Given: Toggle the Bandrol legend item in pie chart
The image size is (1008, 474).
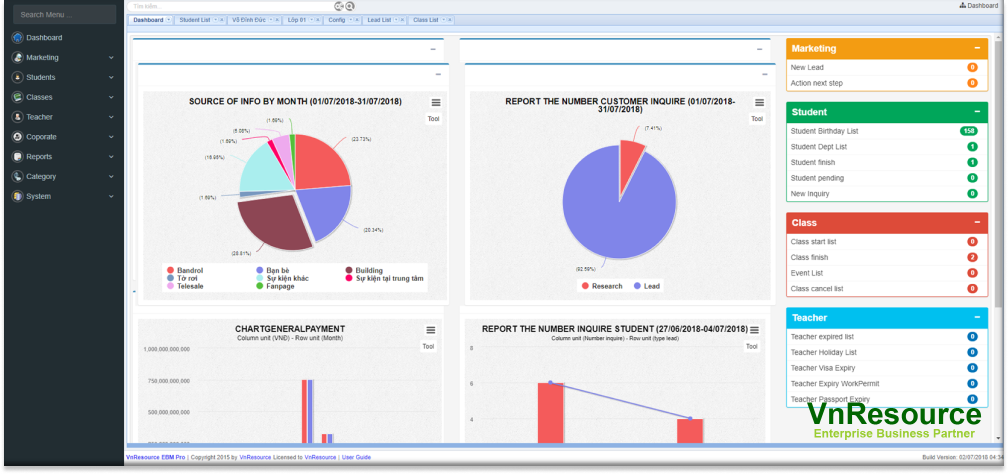Looking at the screenshot, I should coord(191,270).
